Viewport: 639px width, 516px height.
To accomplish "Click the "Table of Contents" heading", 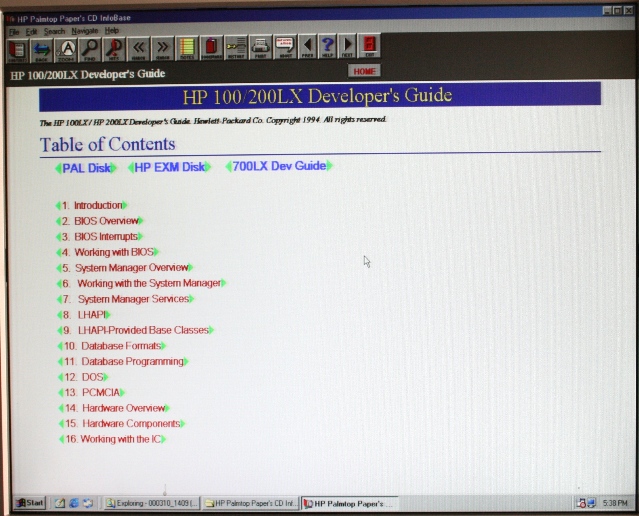I will pos(108,144).
